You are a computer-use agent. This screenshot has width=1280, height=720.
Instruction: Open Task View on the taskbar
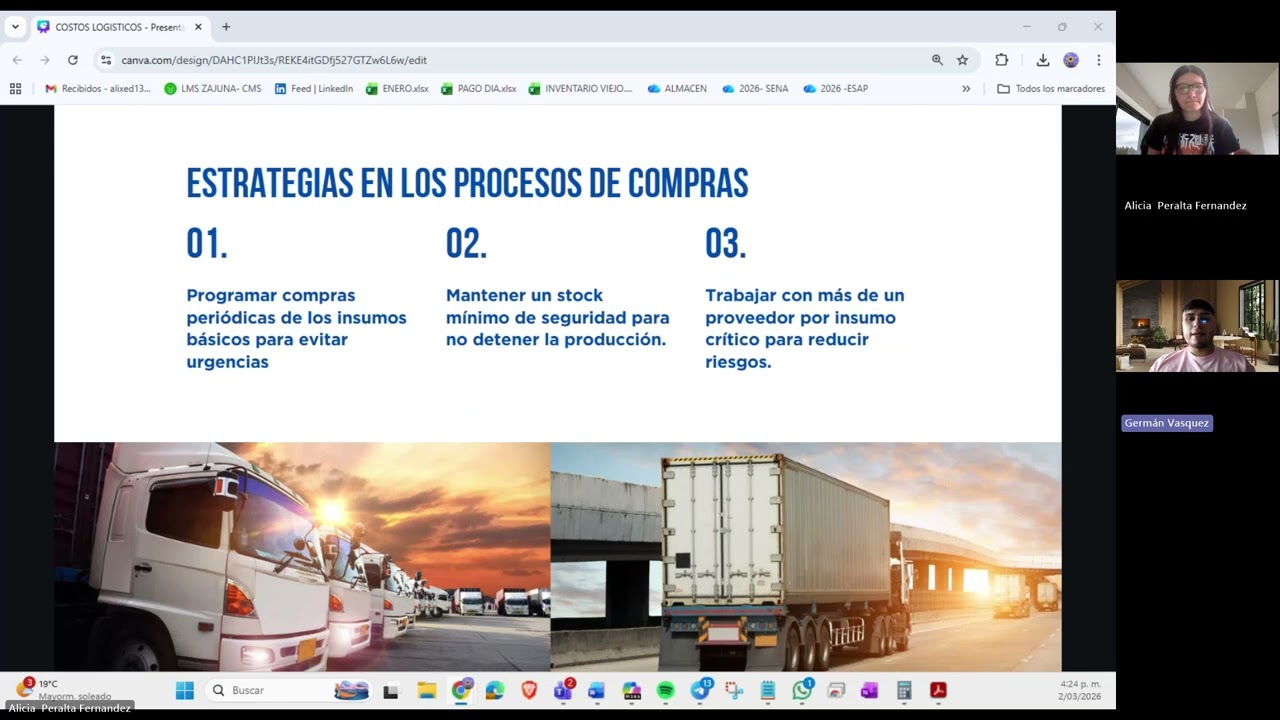click(391, 690)
